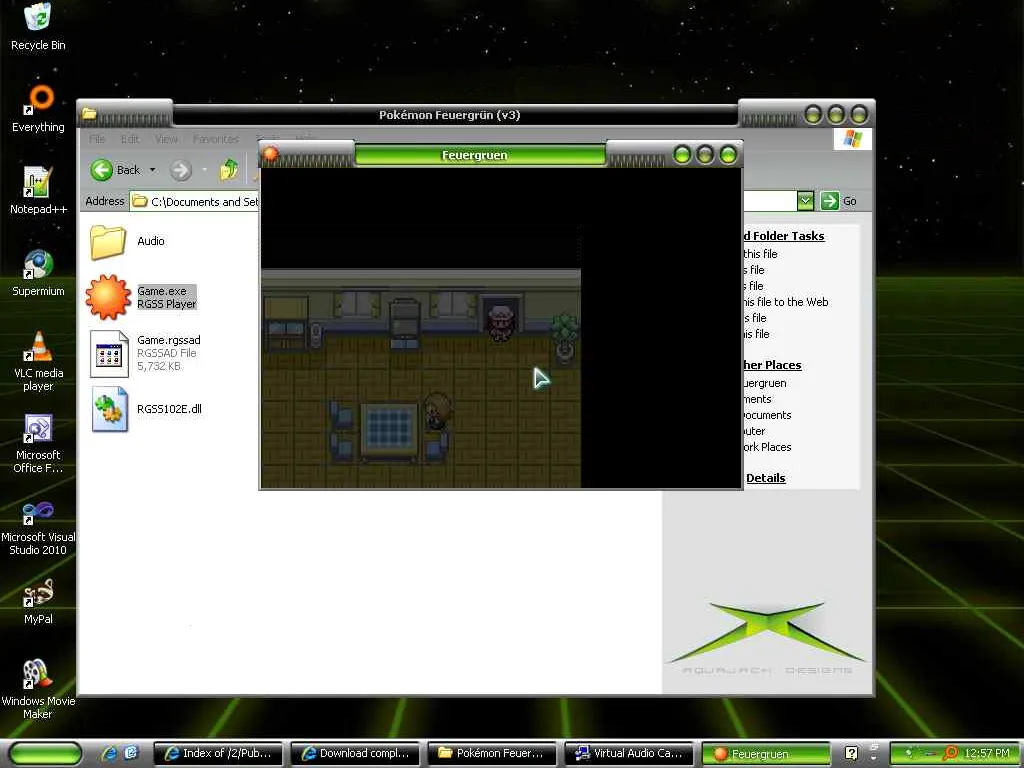Open the Favorites menu in Explorer
The height and width of the screenshot is (768, 1024).
click(x=216, y=139)
